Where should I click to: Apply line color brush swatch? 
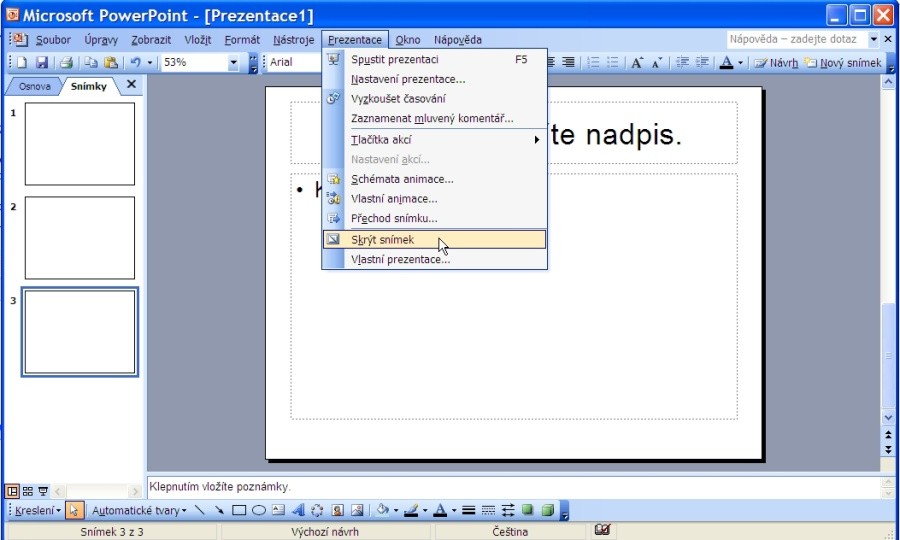coord(412,510)
